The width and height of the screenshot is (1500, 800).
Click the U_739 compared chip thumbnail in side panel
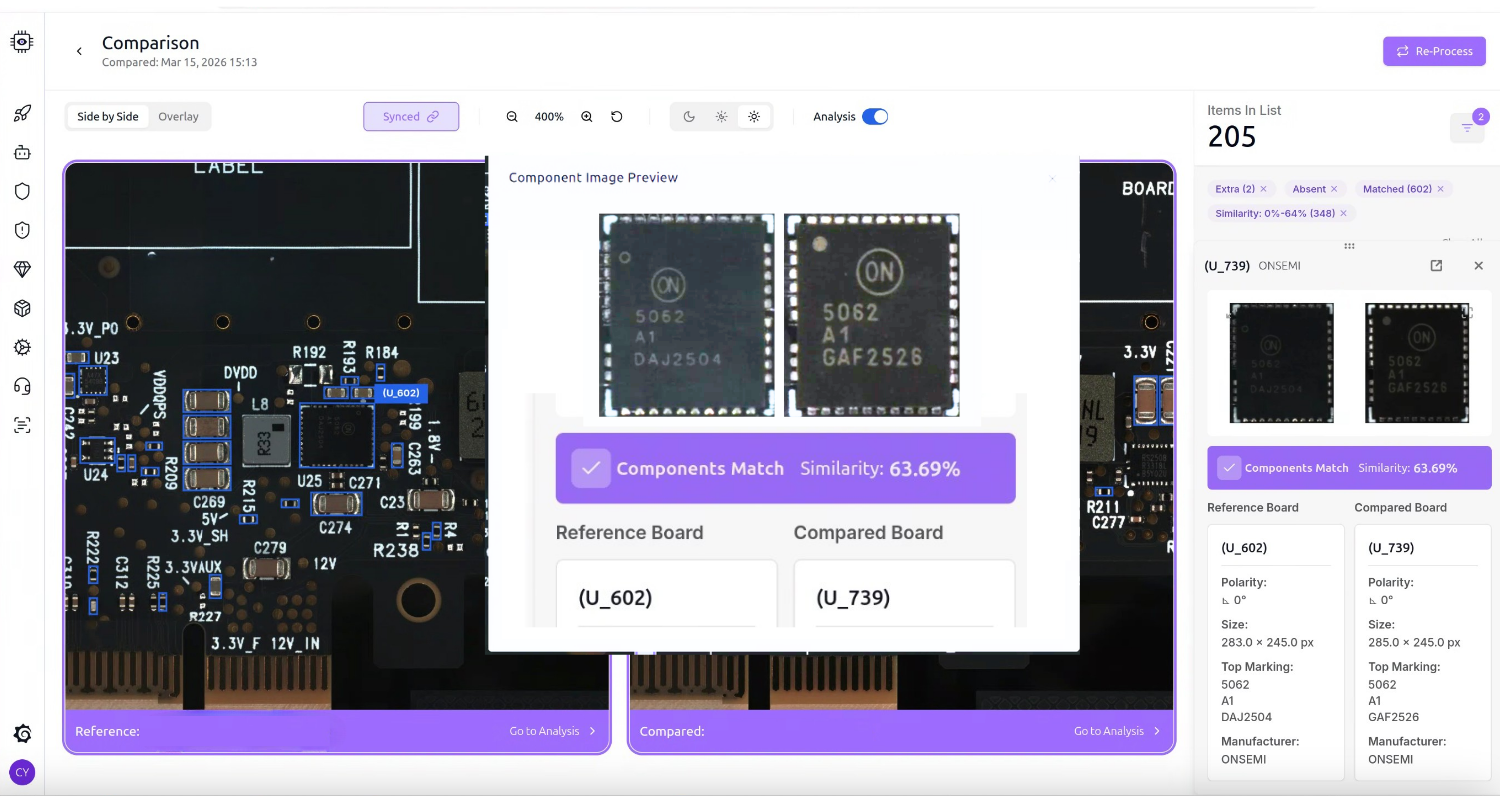click(x=1417, y=363)
